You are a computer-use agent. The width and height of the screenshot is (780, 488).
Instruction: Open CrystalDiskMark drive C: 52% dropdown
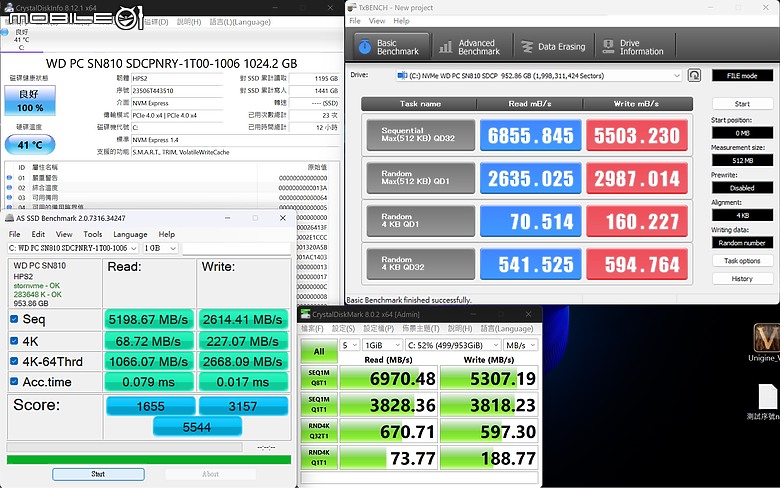click(453, 345)
